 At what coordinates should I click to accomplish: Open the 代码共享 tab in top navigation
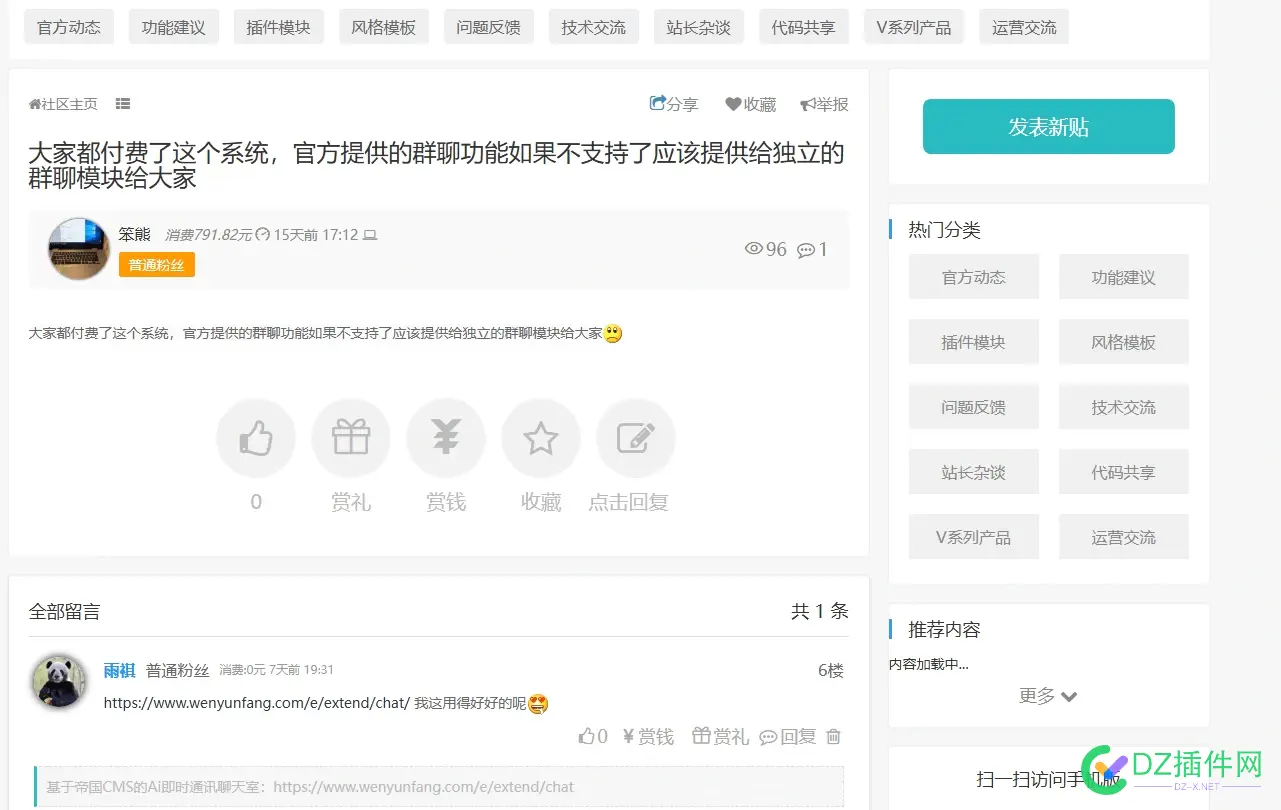(804, 27)
